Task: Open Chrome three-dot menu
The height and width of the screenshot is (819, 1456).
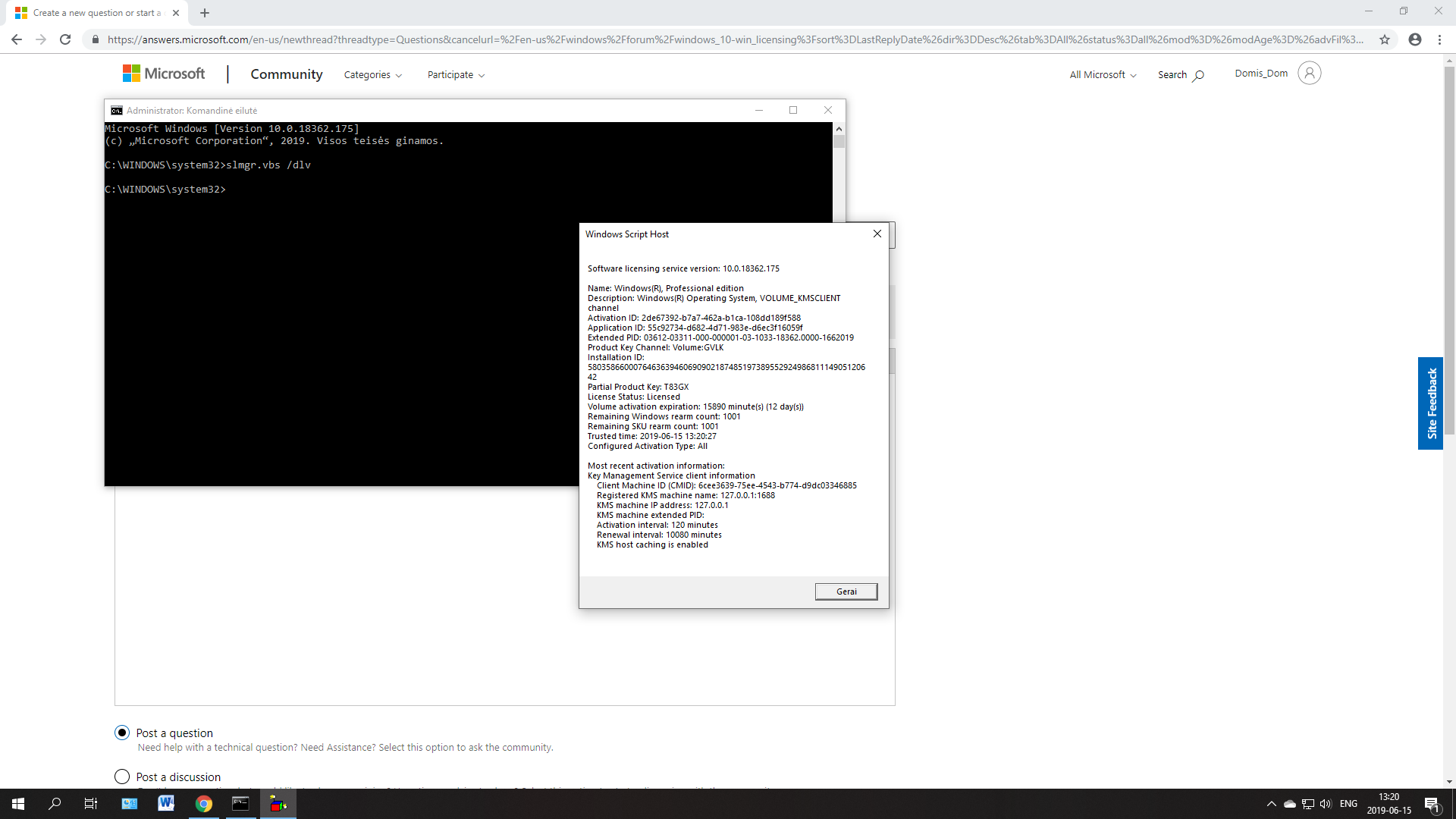Action: click(x=1439, y=39)
